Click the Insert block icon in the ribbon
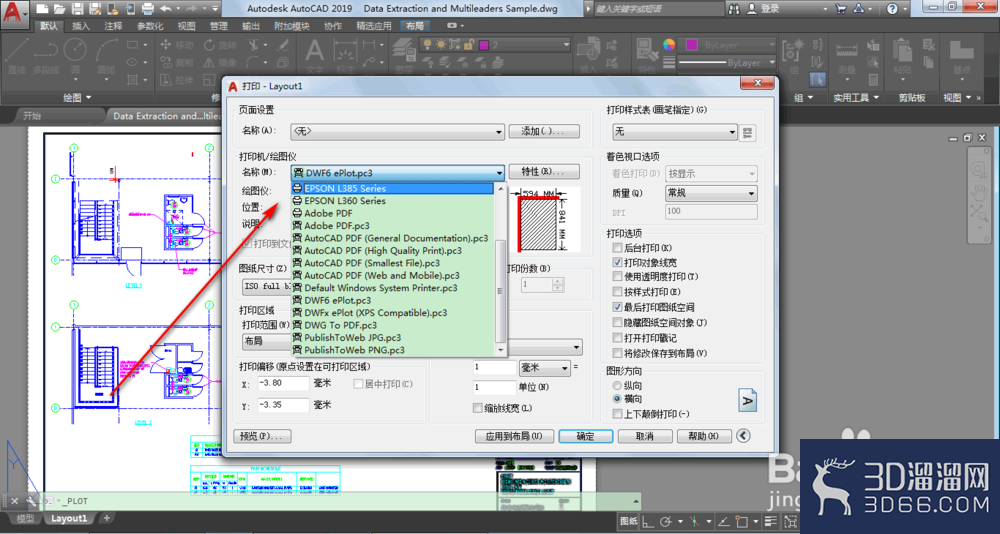1000x534 pixels. pos(588,56)
